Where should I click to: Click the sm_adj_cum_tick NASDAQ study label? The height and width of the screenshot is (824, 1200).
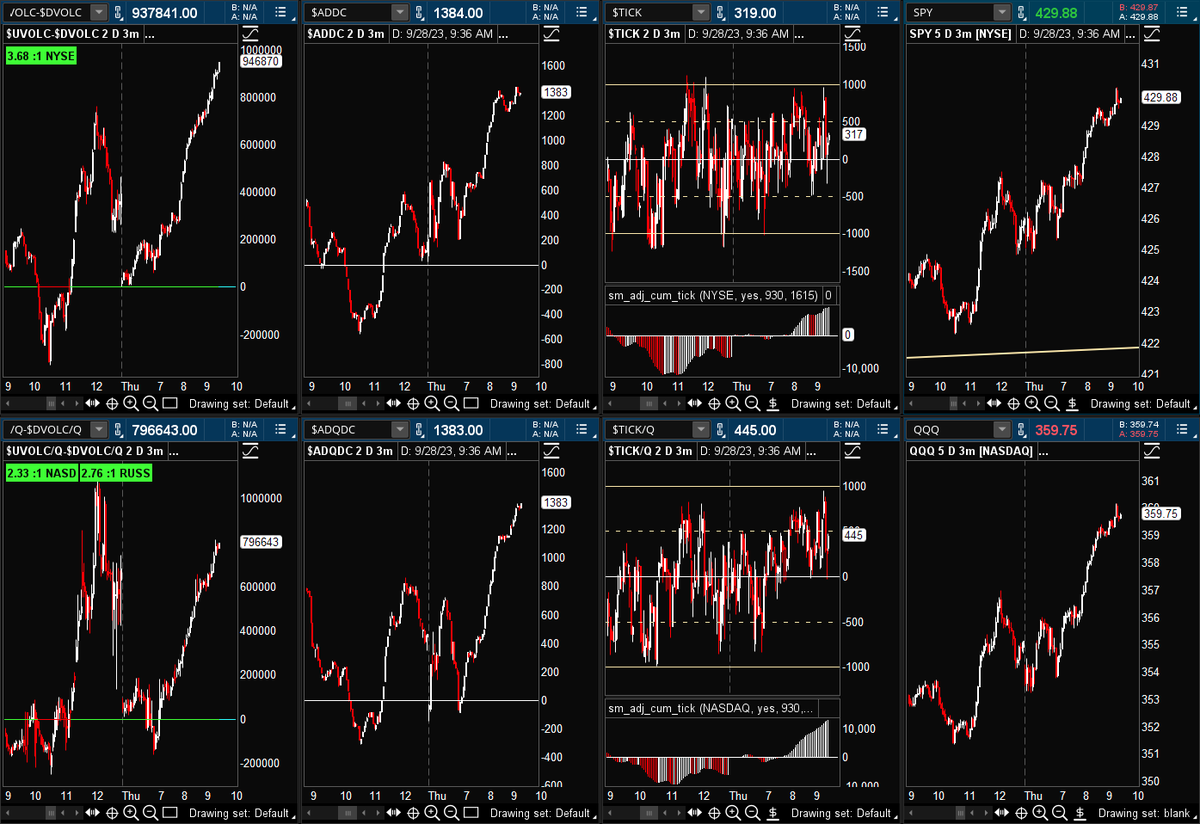711,708
